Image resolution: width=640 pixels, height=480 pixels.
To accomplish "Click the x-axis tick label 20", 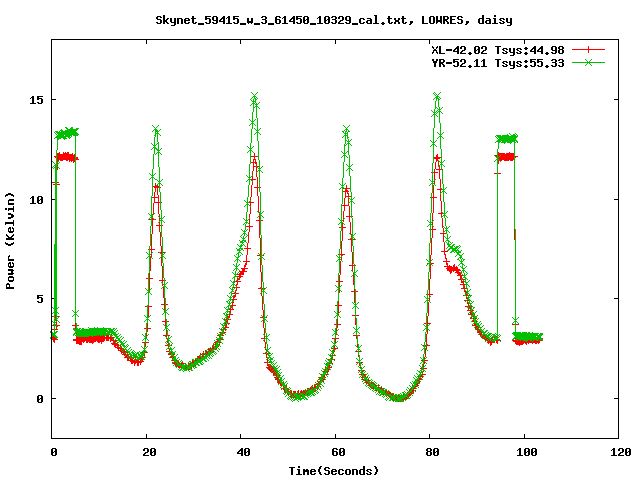I will pyautogui.click(x=149, y=452).
